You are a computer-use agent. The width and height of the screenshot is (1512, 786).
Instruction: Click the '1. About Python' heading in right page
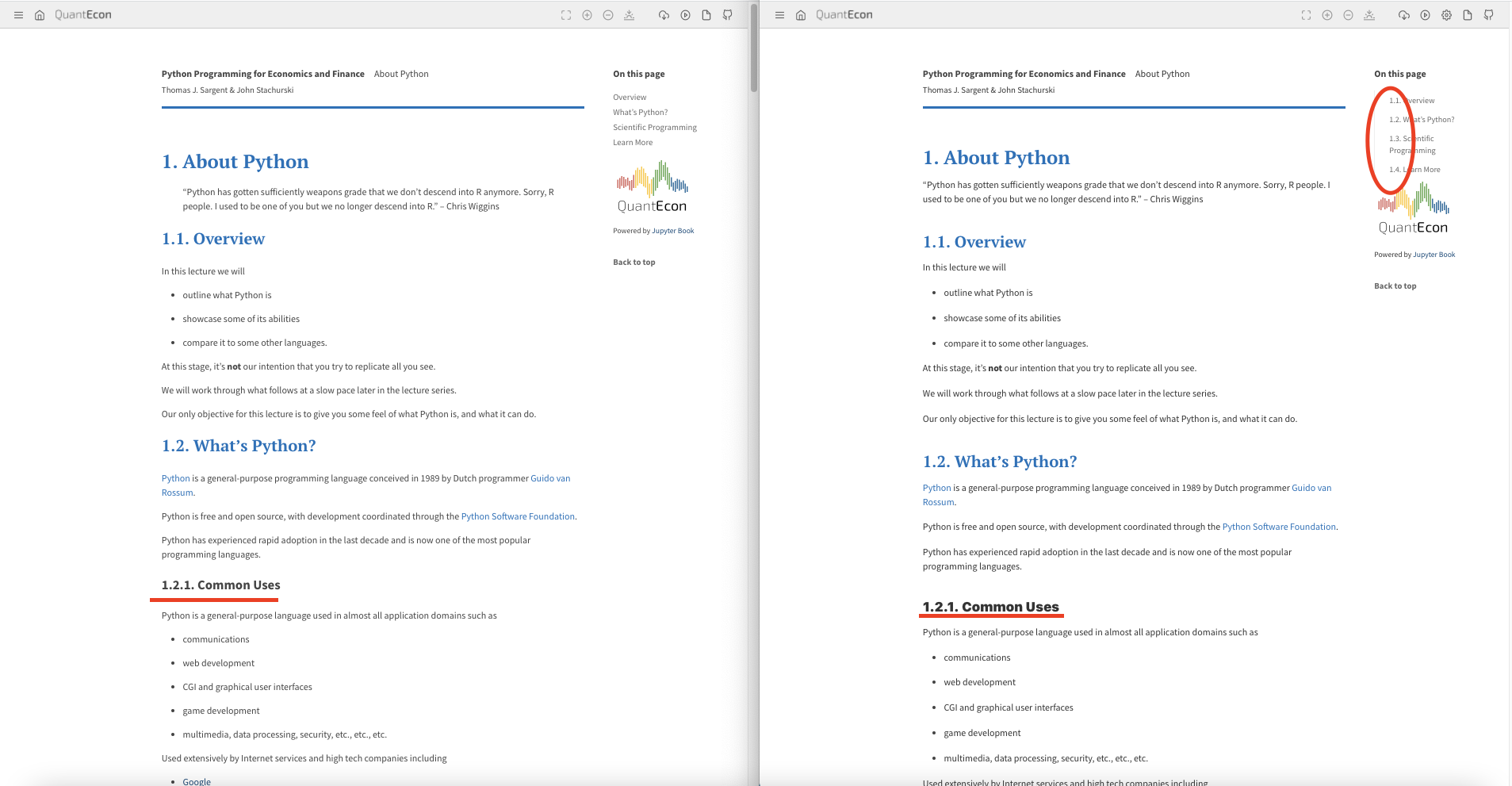pyautogui.click(x=997, y=158)
